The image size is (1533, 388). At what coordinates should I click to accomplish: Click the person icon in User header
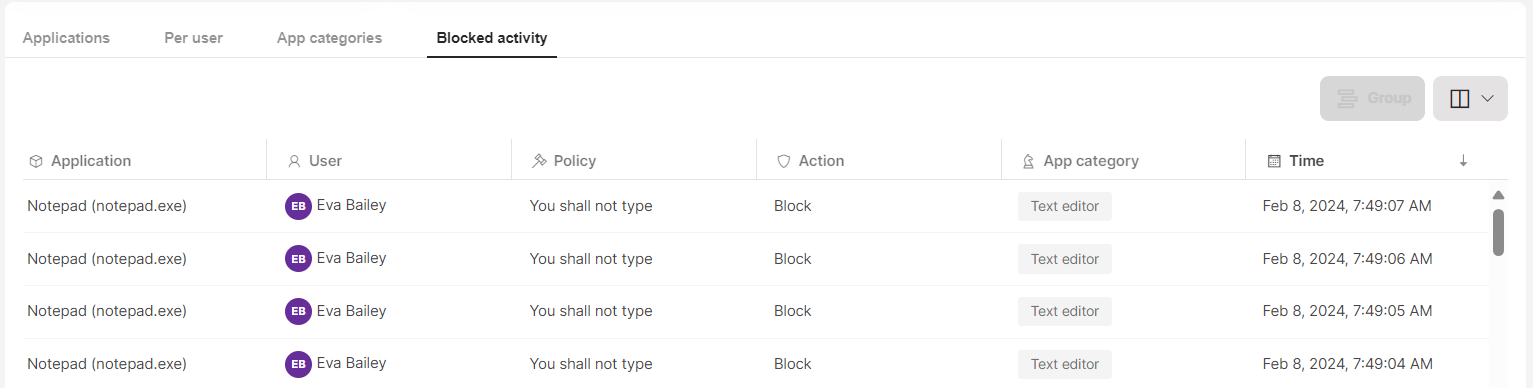point(294,161)
